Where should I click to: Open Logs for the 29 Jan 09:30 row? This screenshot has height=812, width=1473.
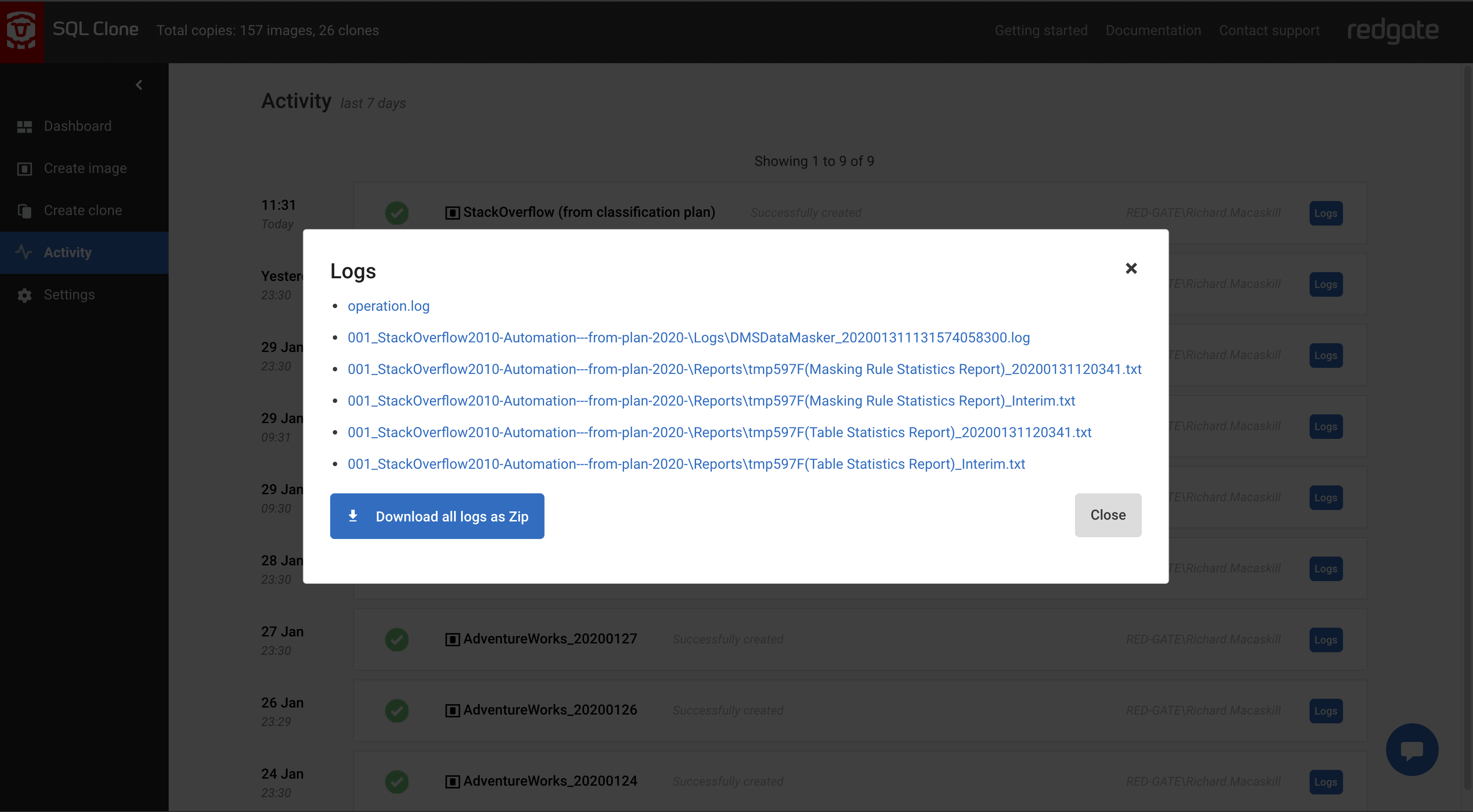point(1325,498)
